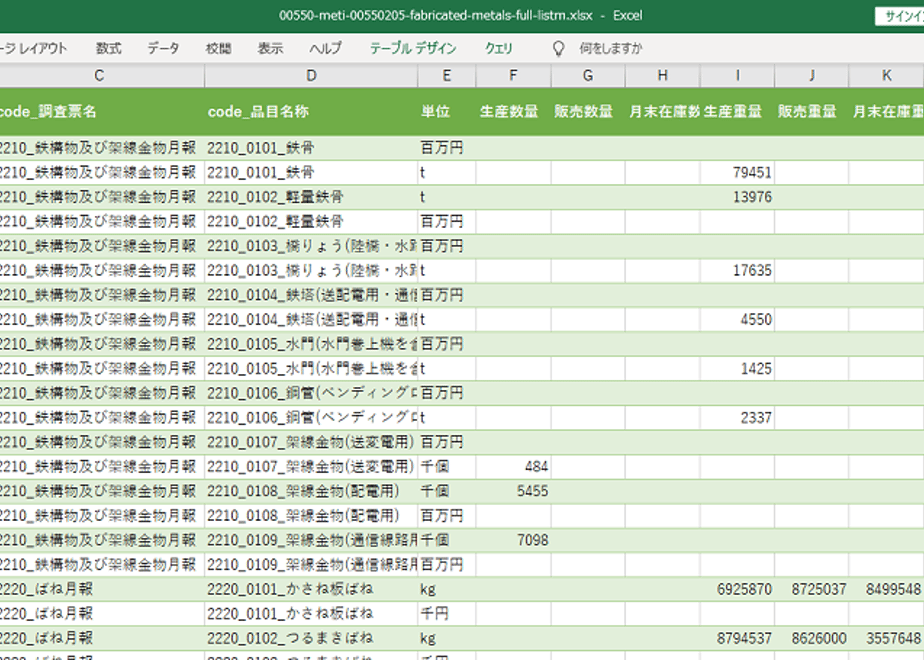
Task: Select the cell with value 8794537
Action: coord(737,638)
